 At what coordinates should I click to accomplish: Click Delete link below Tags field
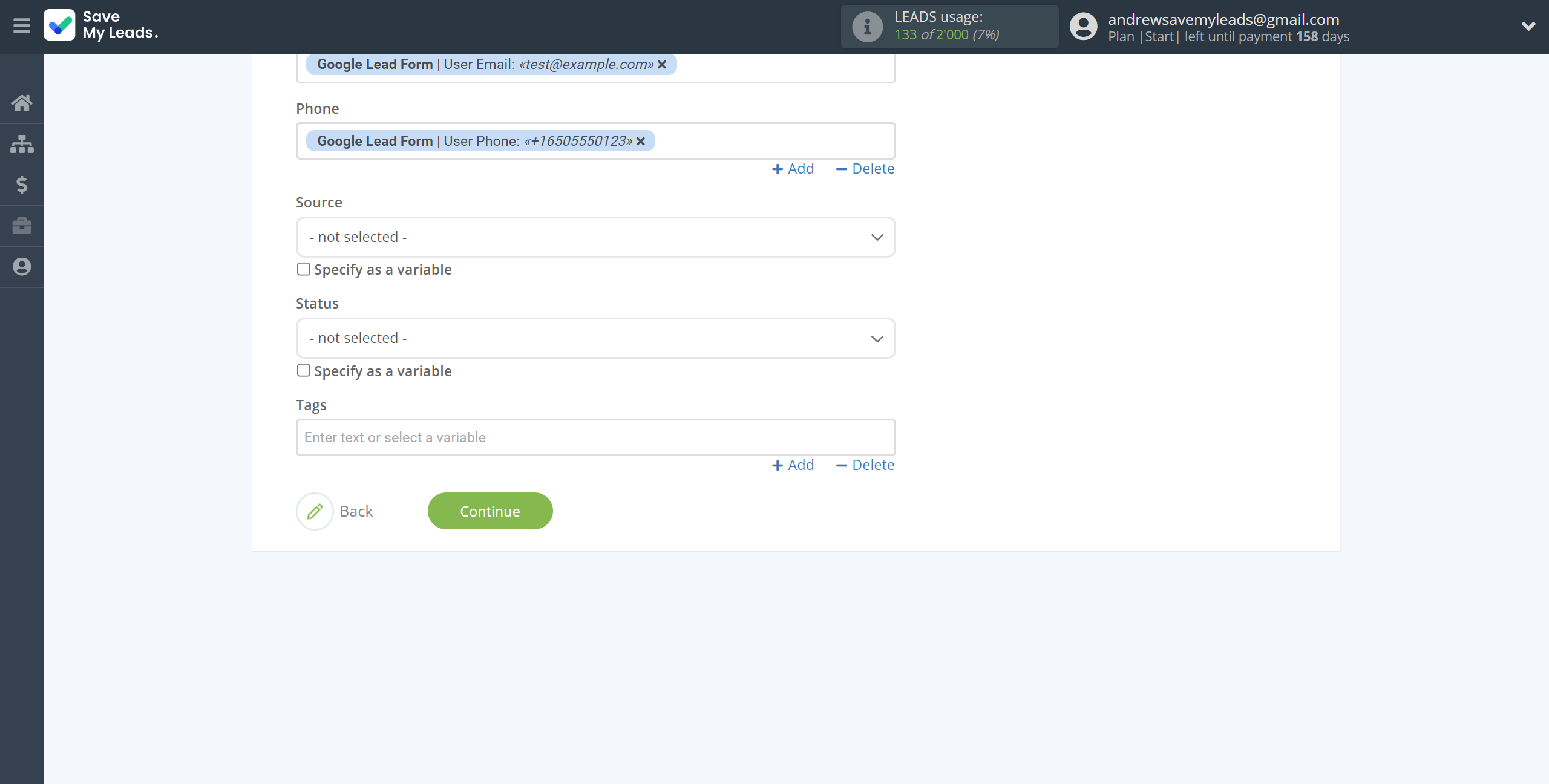tap(865, 465)
